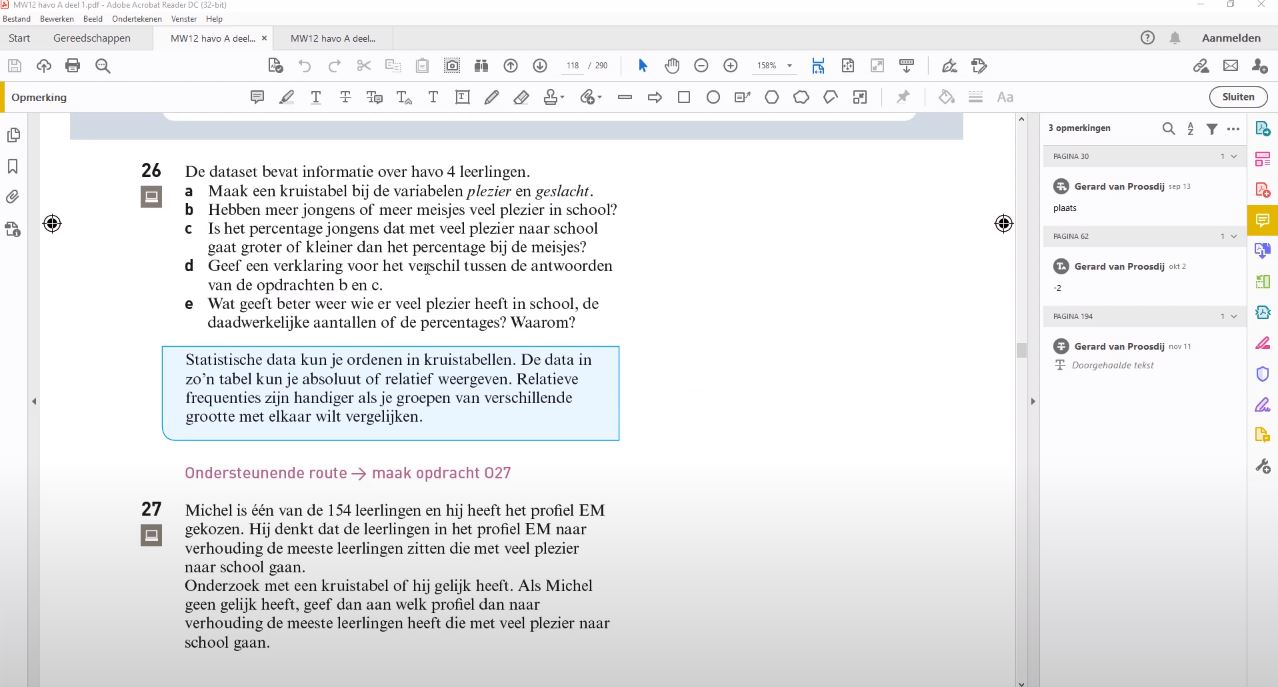Zoom out with the minus icon
1278x687 pixels.
click(x=701, y=66)
